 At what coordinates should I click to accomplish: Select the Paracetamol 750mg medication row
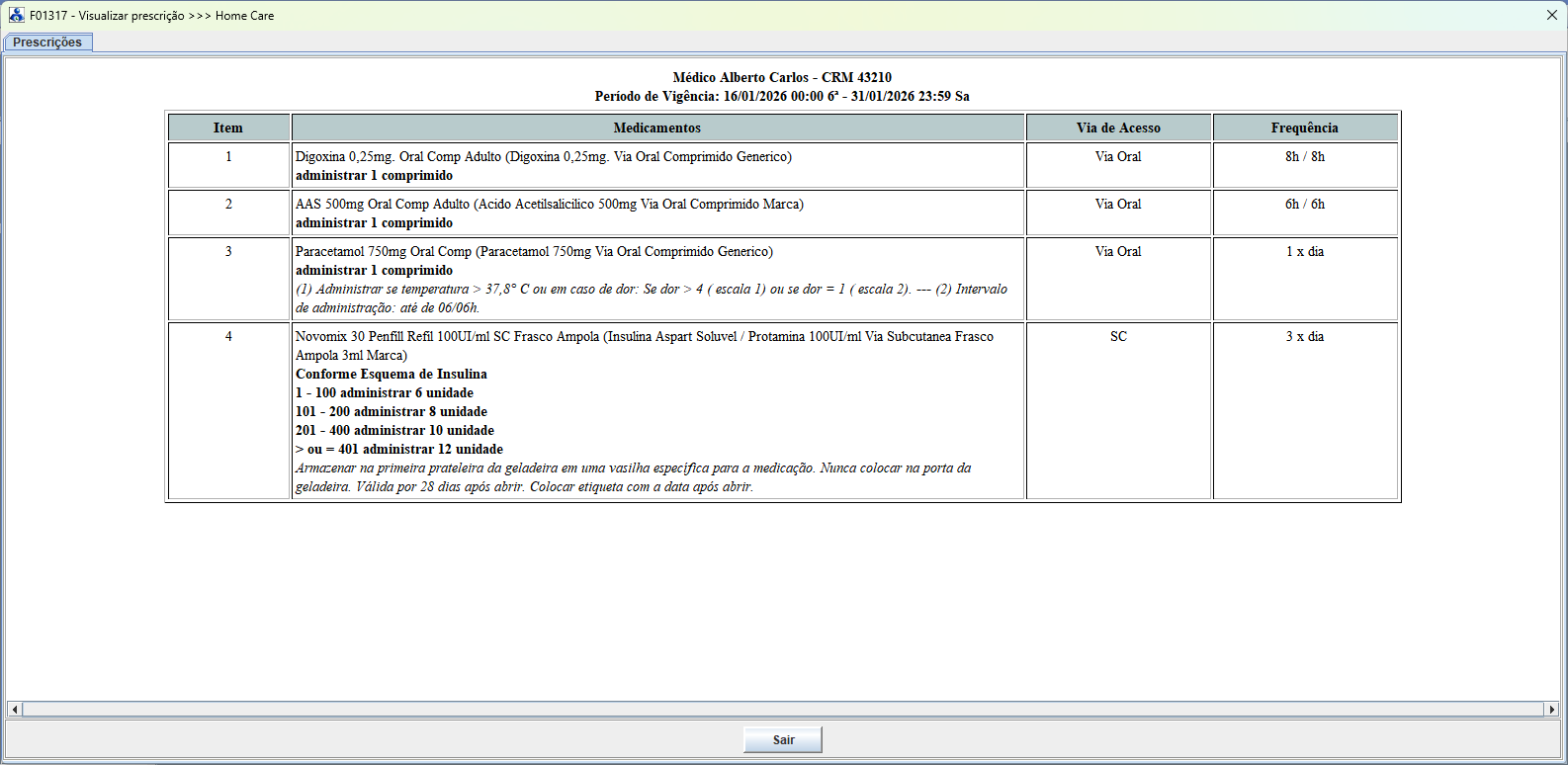pyautogui.click(x=534, y=252)
